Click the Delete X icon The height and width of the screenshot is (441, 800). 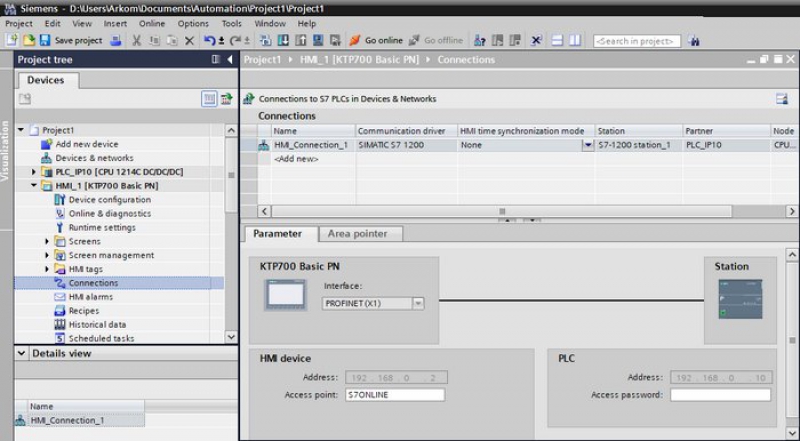(x=189, y=40)
